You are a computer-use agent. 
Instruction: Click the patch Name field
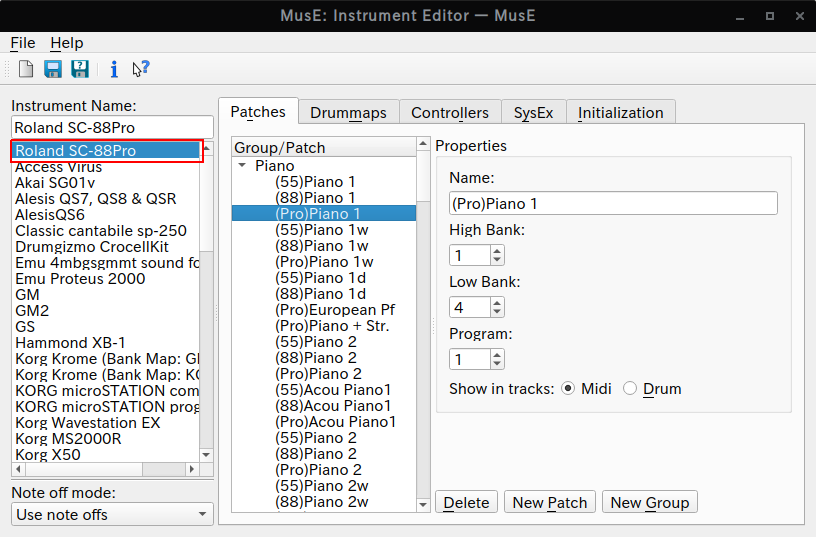pos(613,203)
